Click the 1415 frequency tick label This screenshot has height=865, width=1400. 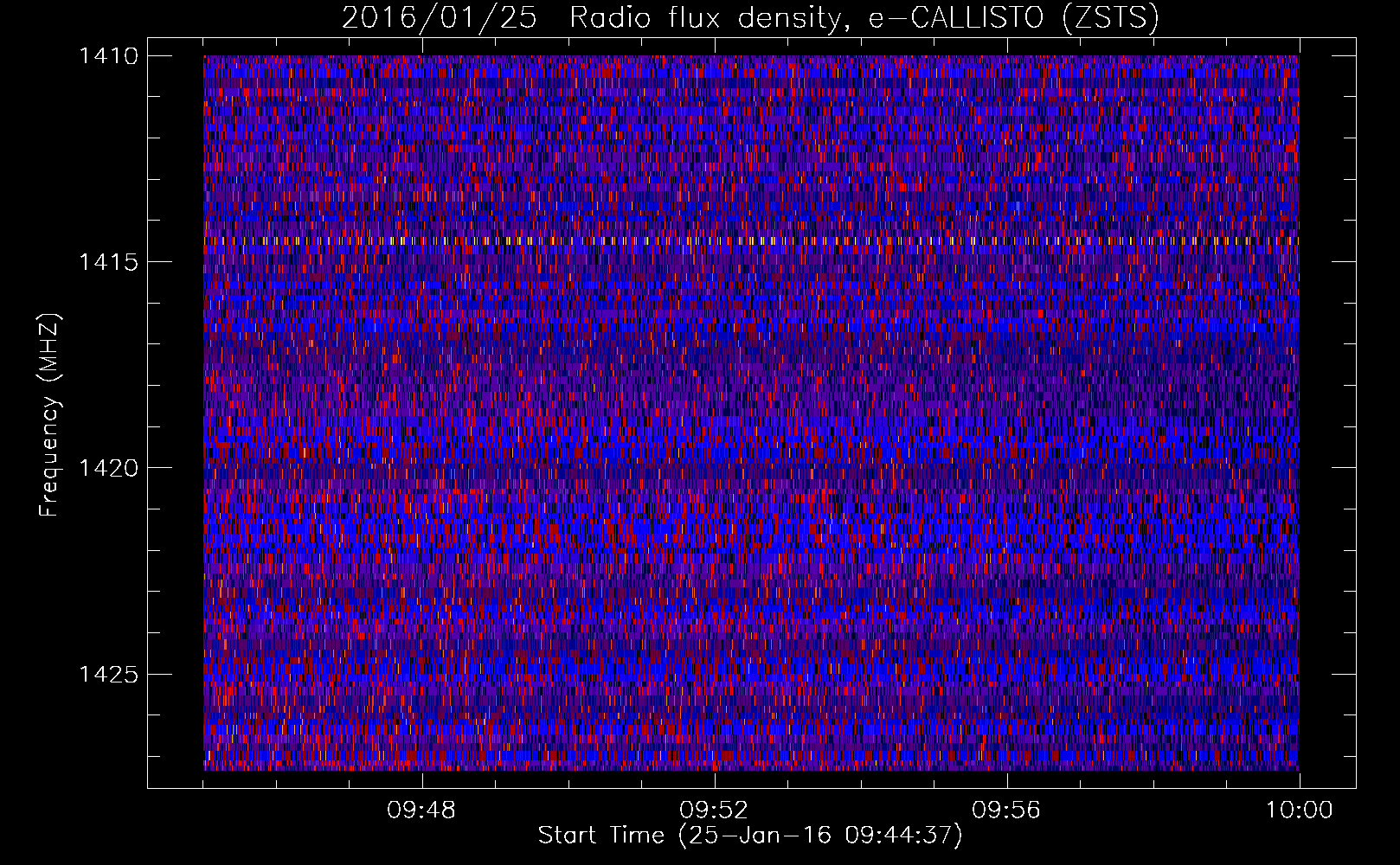pos(108,262)
